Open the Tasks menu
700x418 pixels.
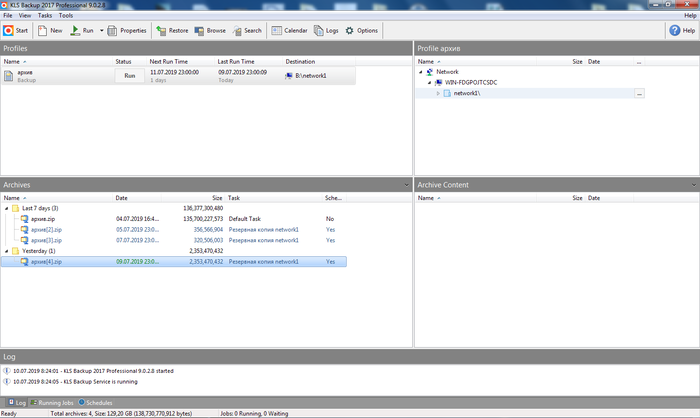coord(45,16)
